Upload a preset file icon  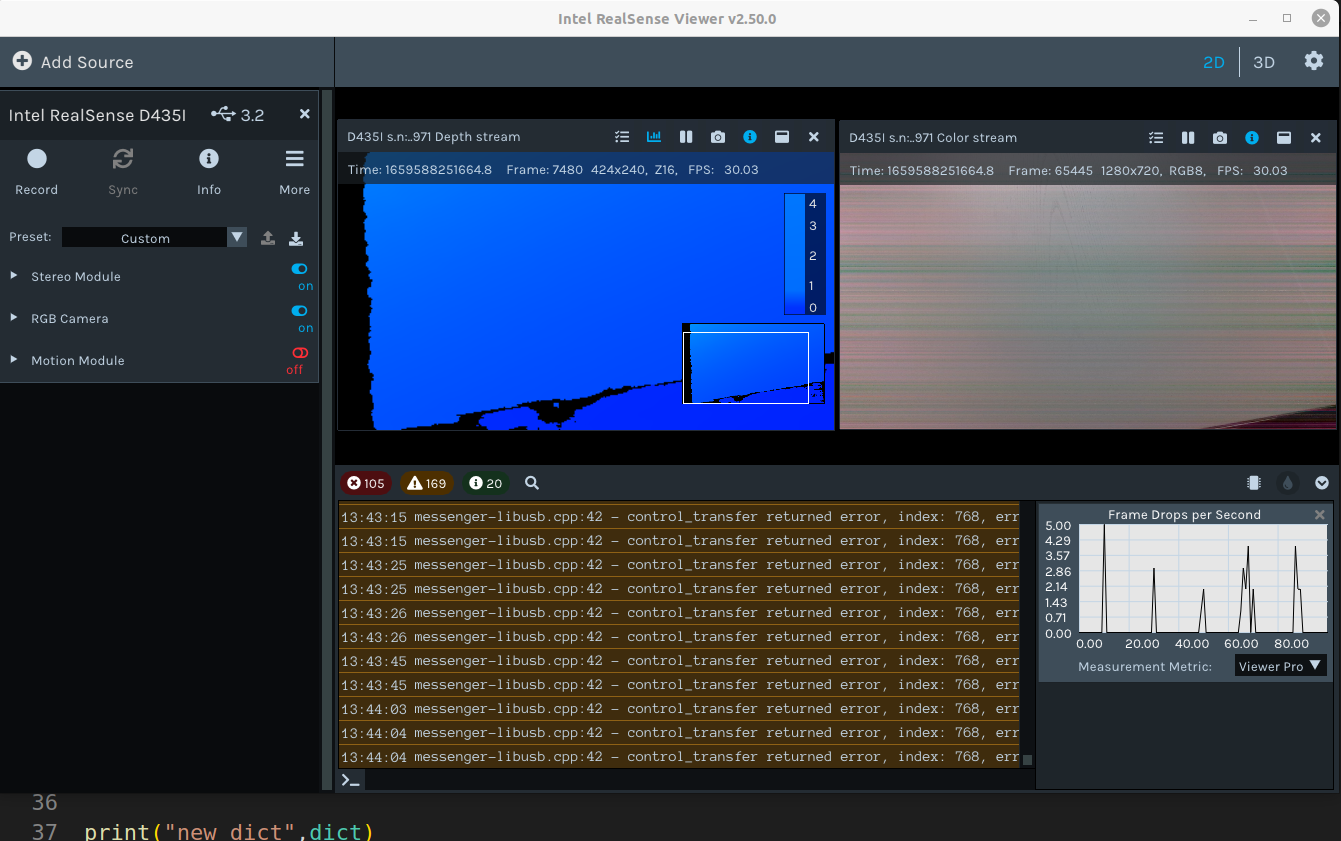pos(268,238)
